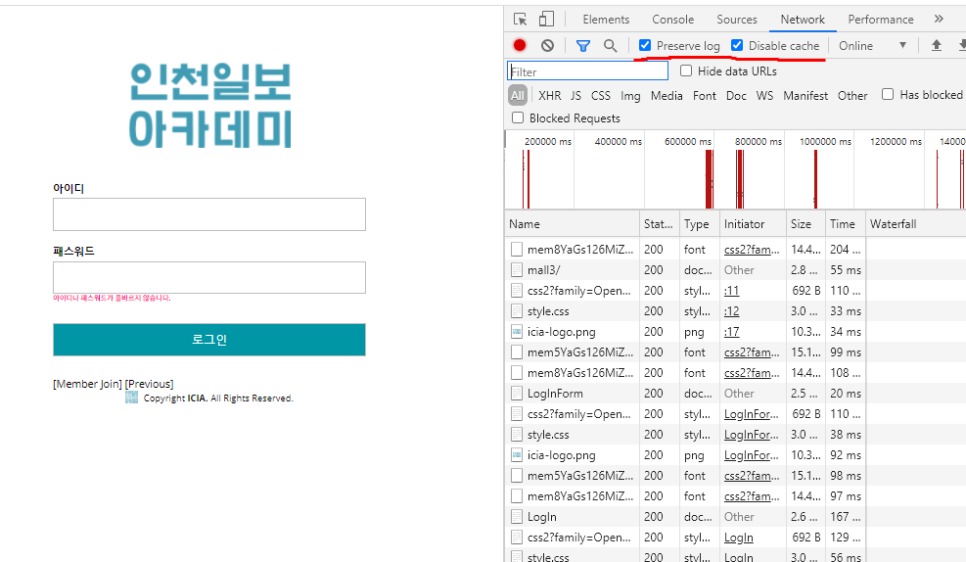Open the Performance tab
The height and width of the screenshot is (562, 966).
tap(880, 20)
